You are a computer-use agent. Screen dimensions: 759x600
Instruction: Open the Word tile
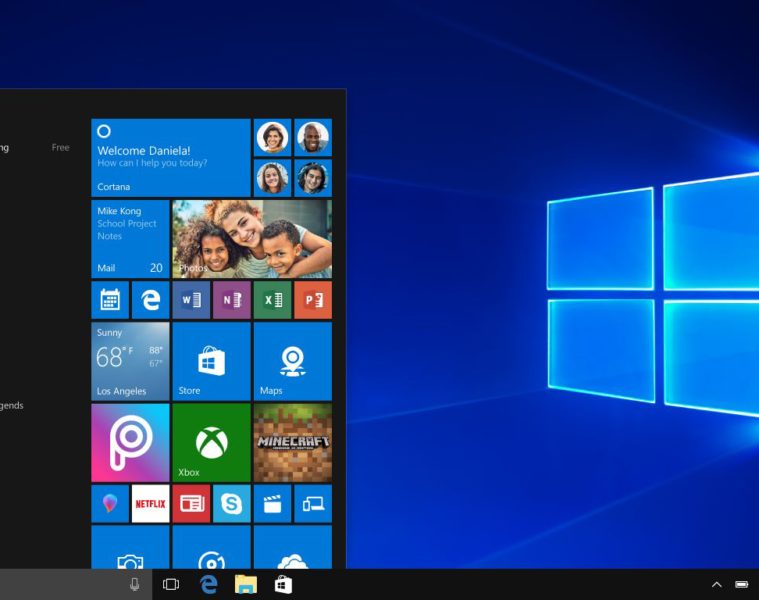pyautogui.click(x=190, y=299)
